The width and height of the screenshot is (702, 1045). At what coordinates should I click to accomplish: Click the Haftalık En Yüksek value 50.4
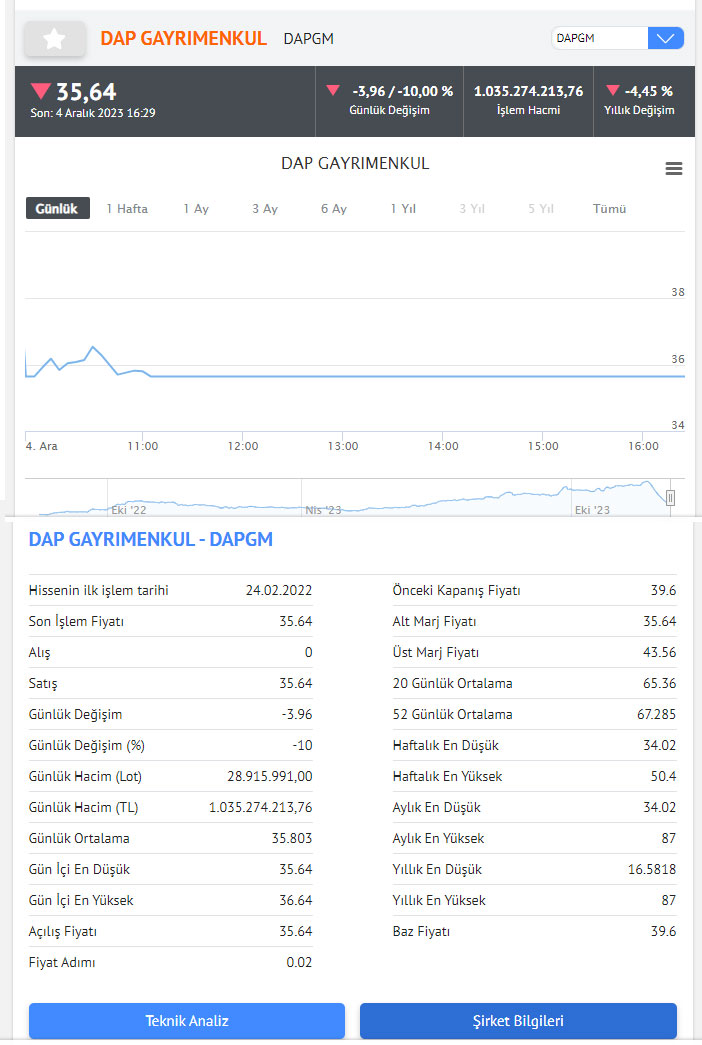(x=663, y=776)
